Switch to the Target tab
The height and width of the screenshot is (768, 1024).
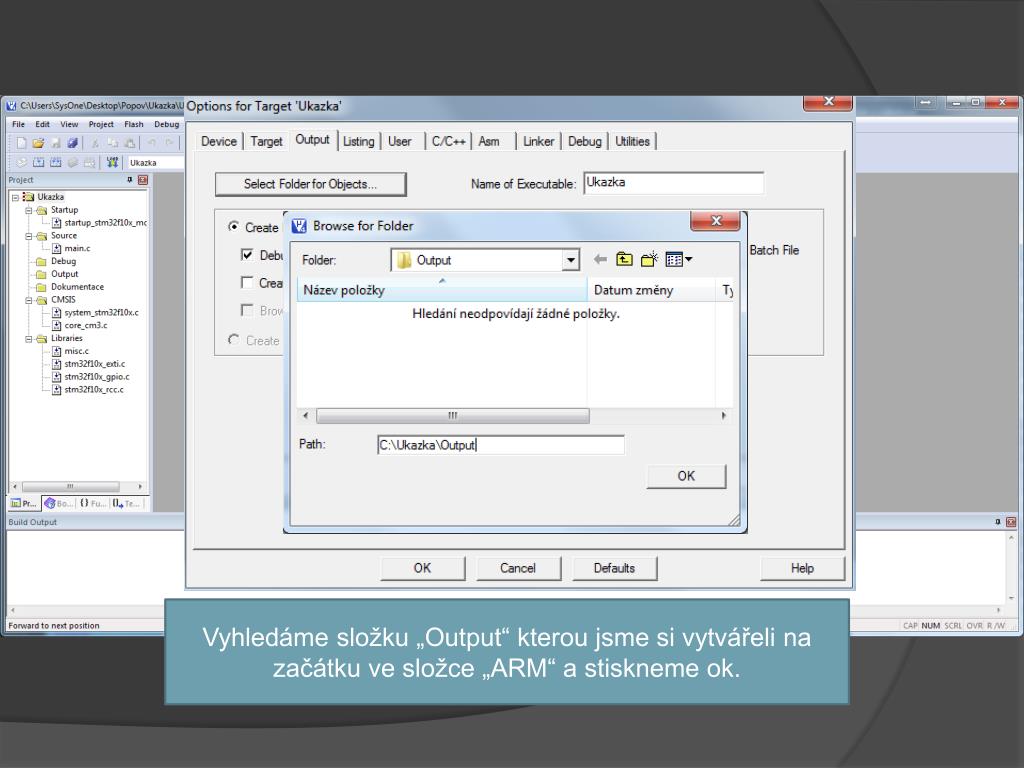pyautogui.click(x=266, y=141)
